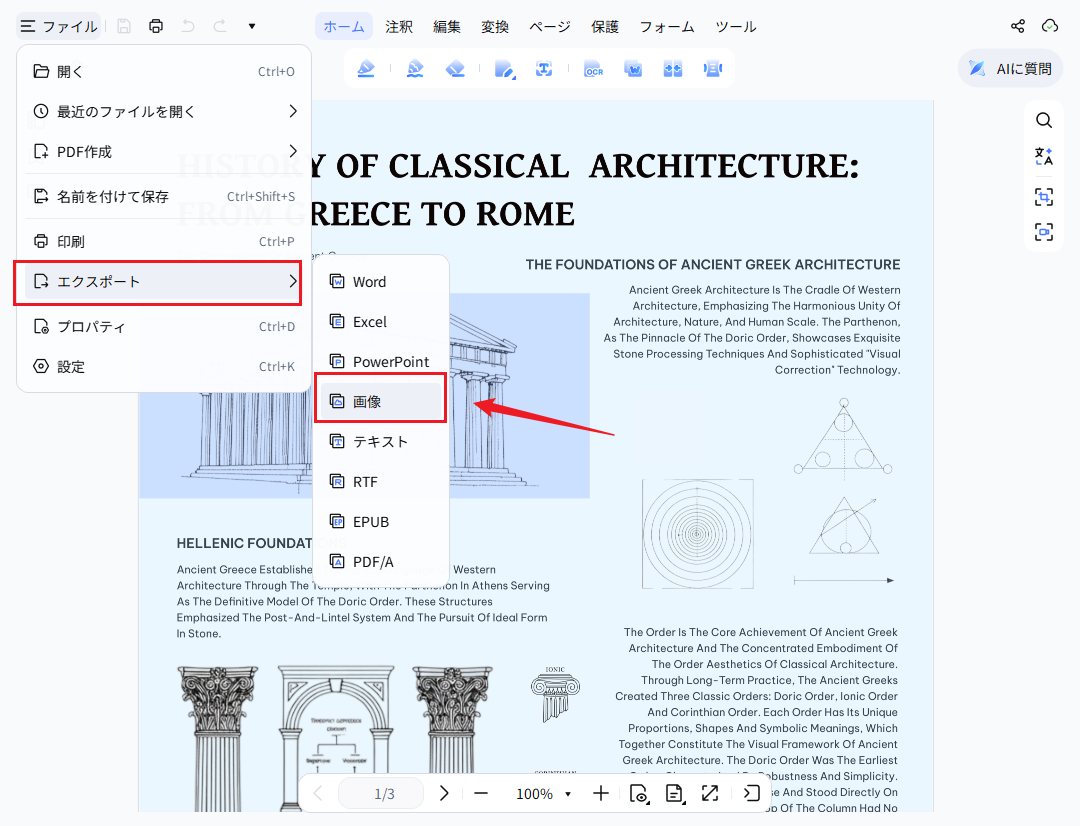Click the save icon in title bar
The width and height of the screenshot is (1080, 826).
coord(124,26)
